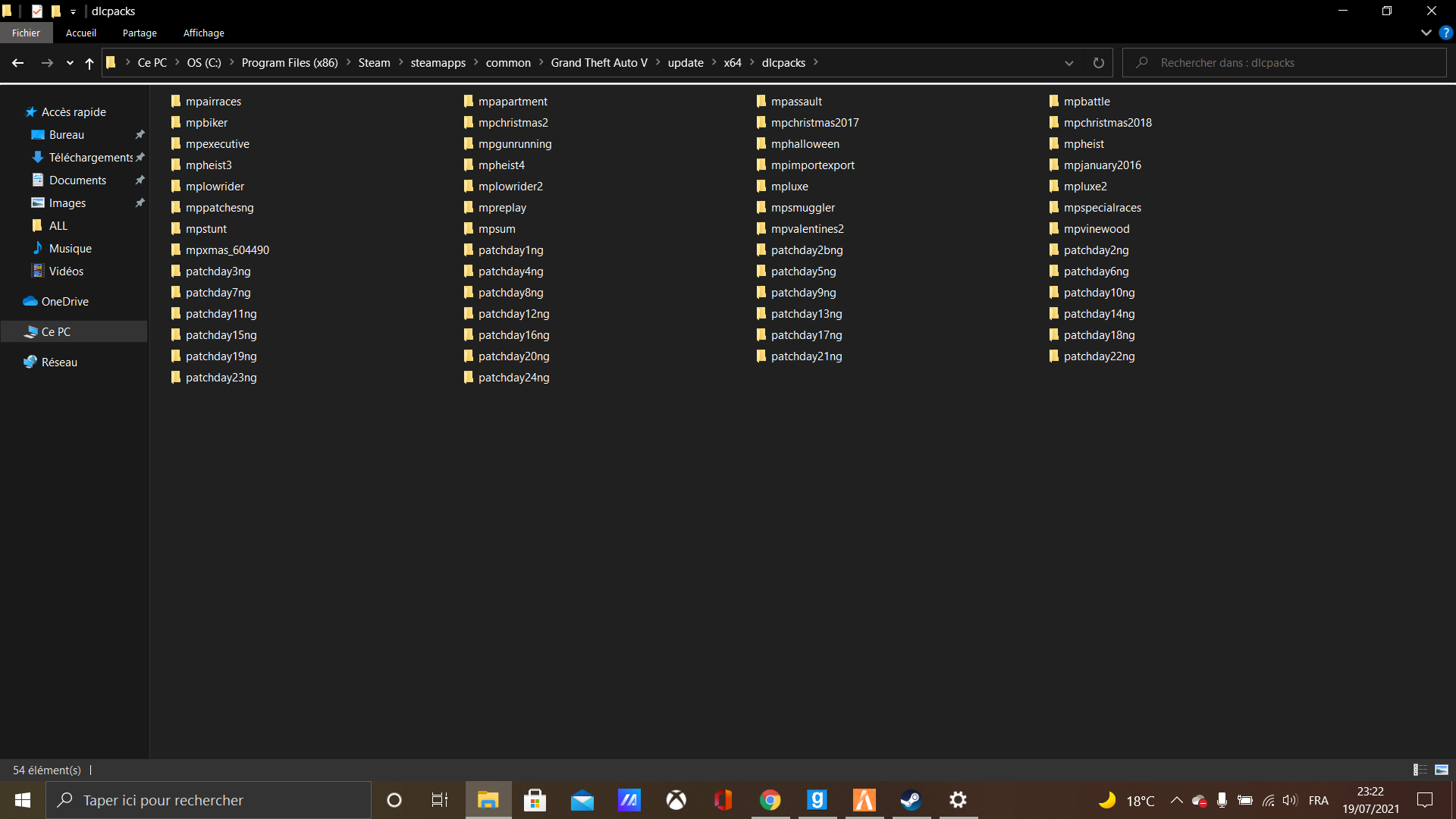Click the quick access Properties toolbar icon

[36, 11]
